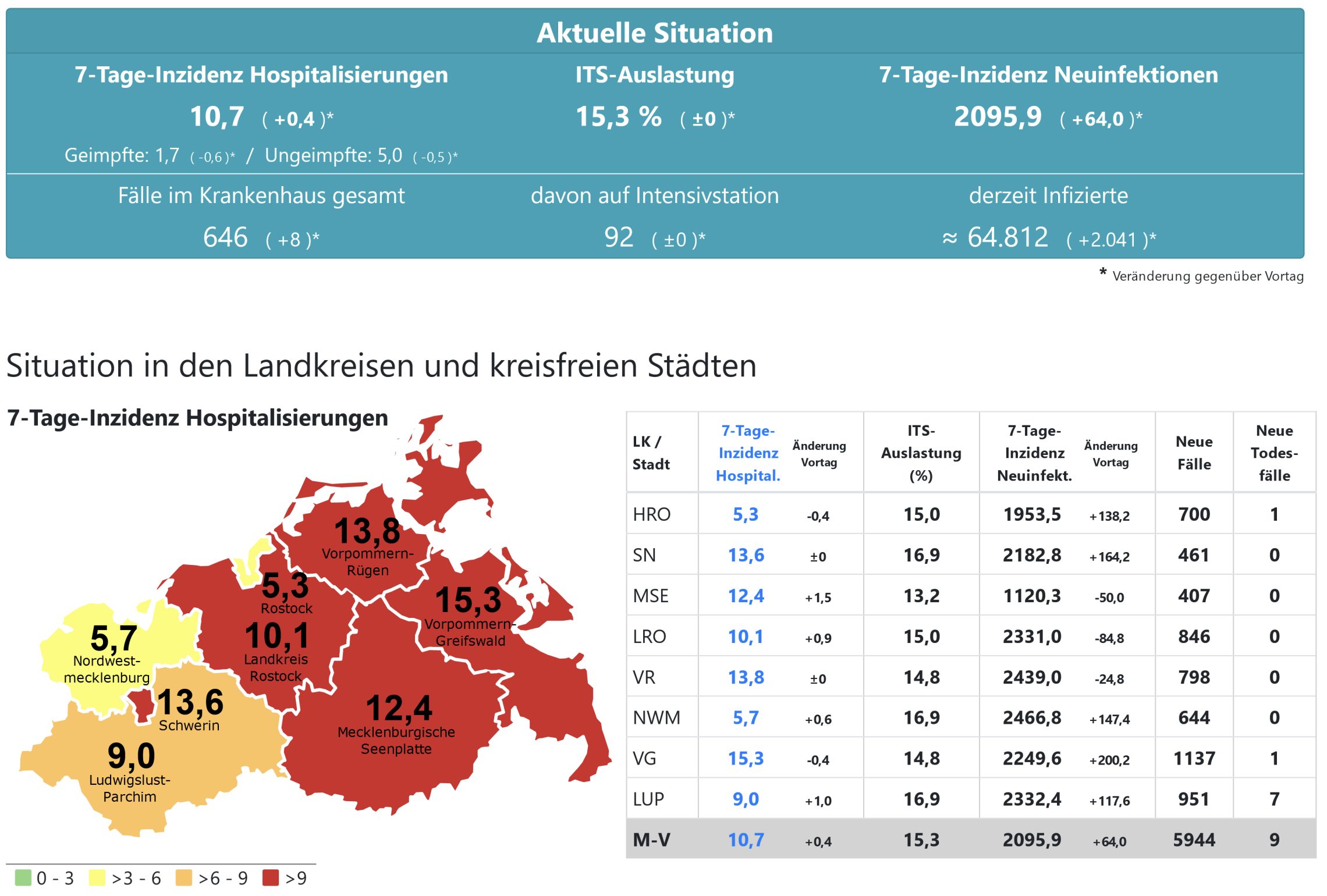
Task: Click the yellow >3 - 6 legend swatch
Action: click(97, 877)
